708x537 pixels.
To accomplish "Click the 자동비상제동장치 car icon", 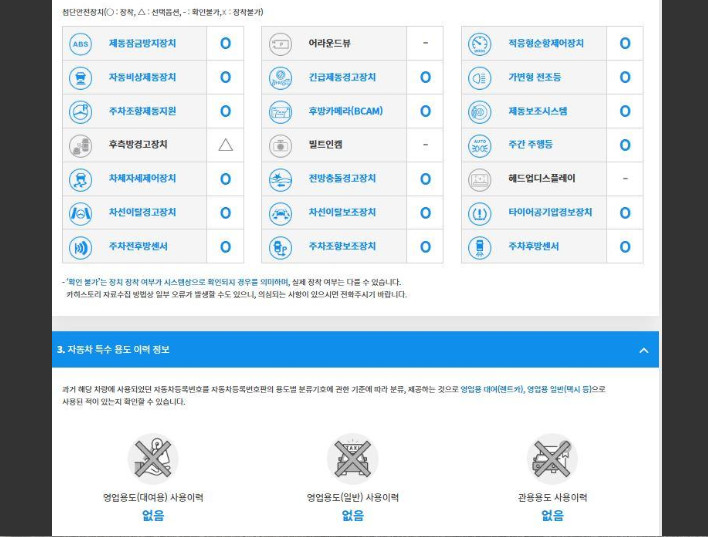I will [80, 78].
